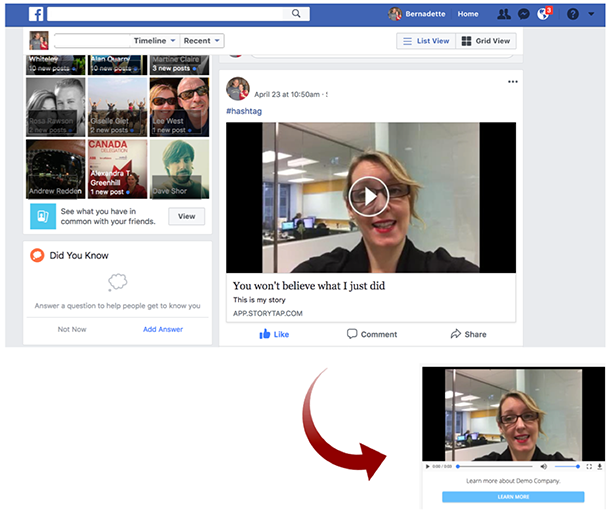The height and width of the screenshot is (518, 611).
Task: Like the post
Action: point(274,334)
